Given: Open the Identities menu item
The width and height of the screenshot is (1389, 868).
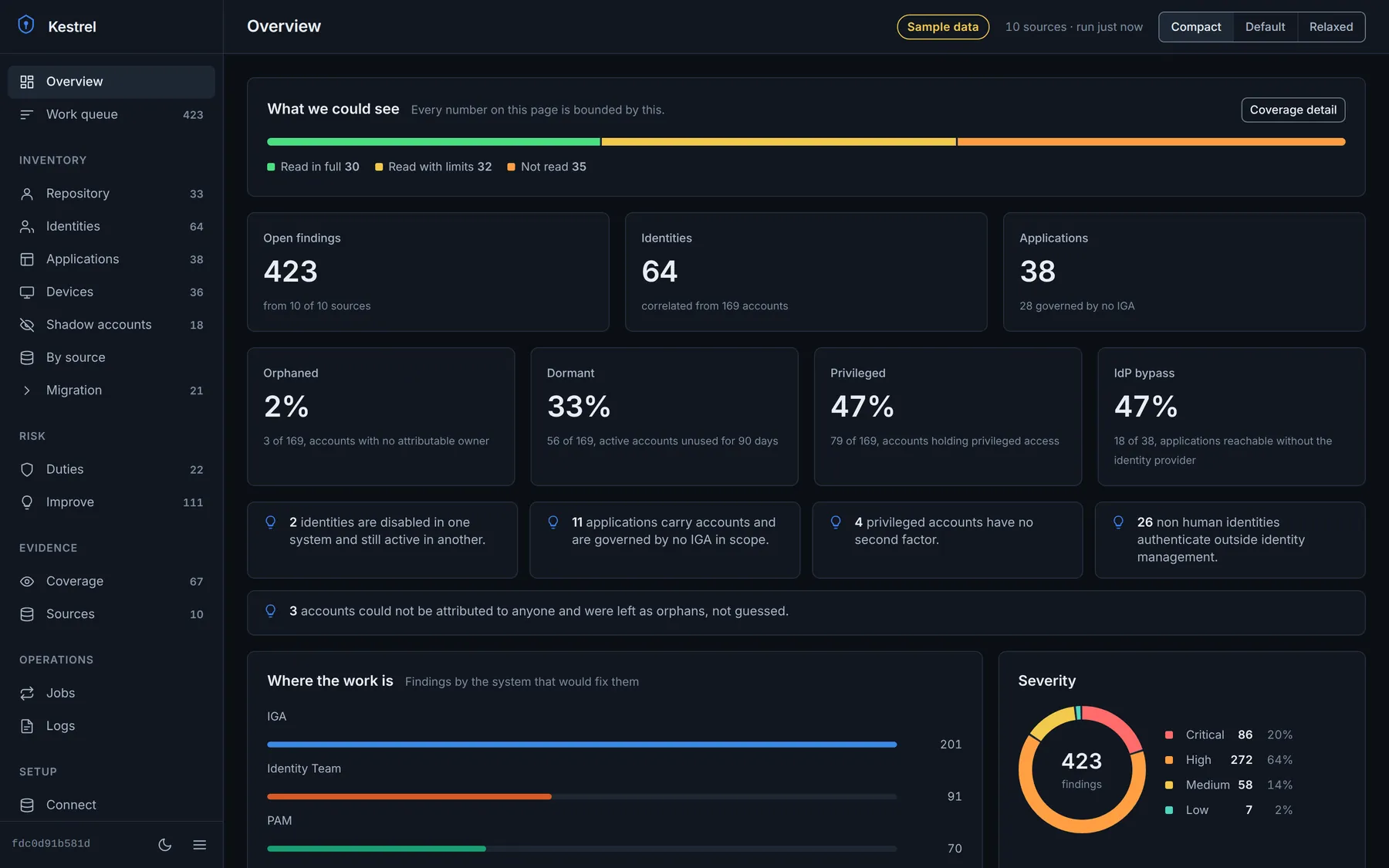Looking at the screenshot, I should (x=111, y=227).
